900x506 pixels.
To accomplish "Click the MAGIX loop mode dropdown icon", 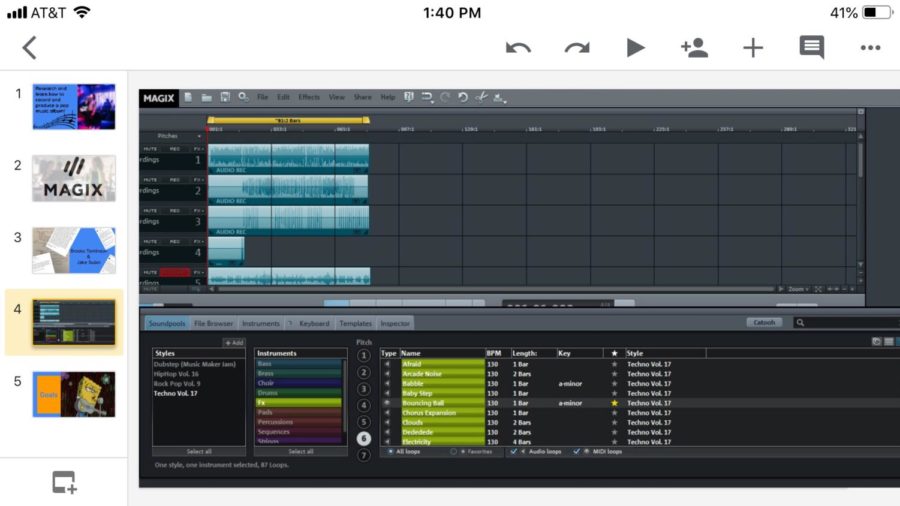I will point(427,98).
